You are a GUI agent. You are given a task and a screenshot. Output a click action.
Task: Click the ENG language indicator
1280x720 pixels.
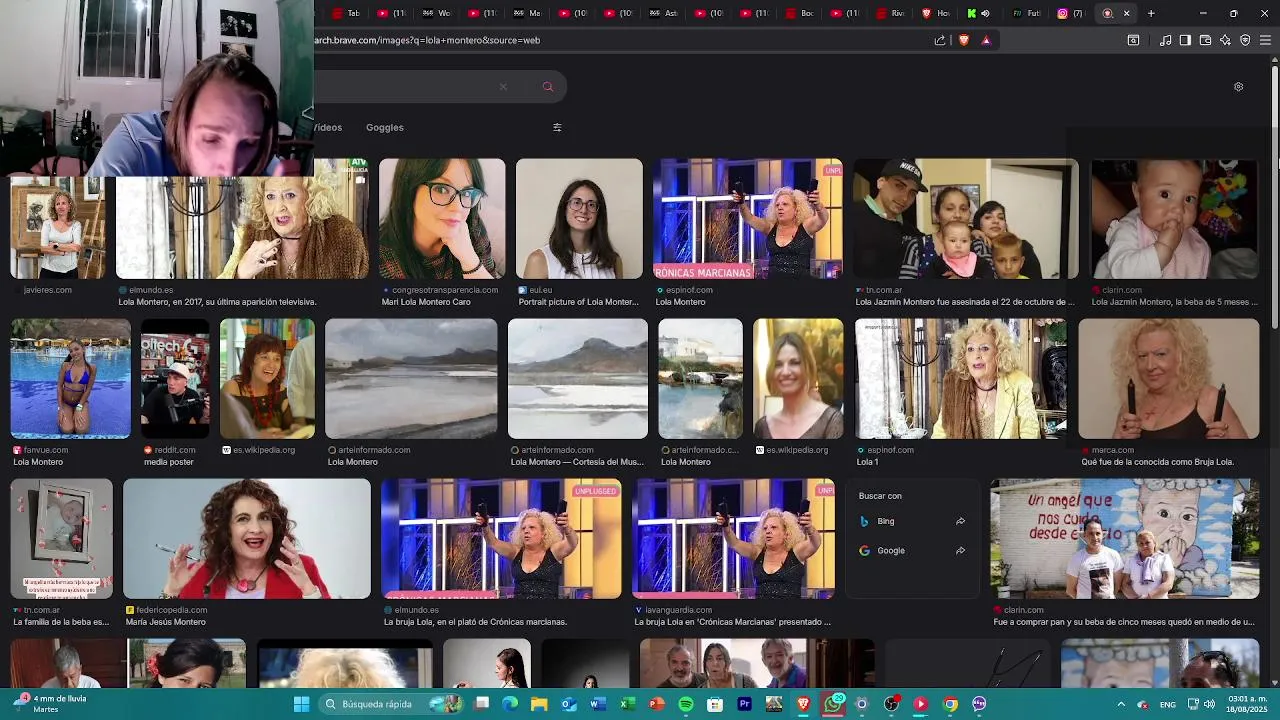1167,704
